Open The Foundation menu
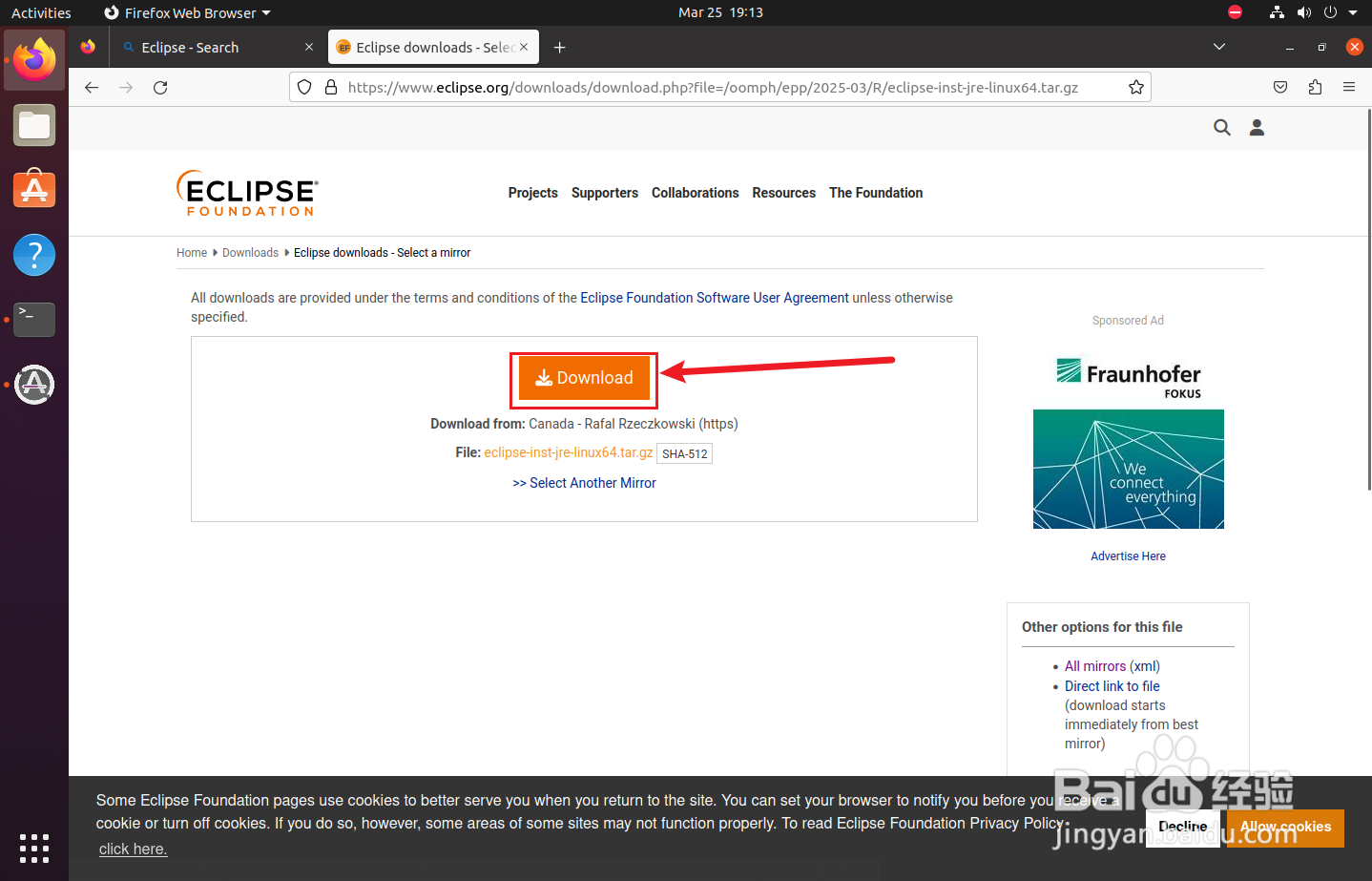 pyautogui.click(x=876, y=193)
